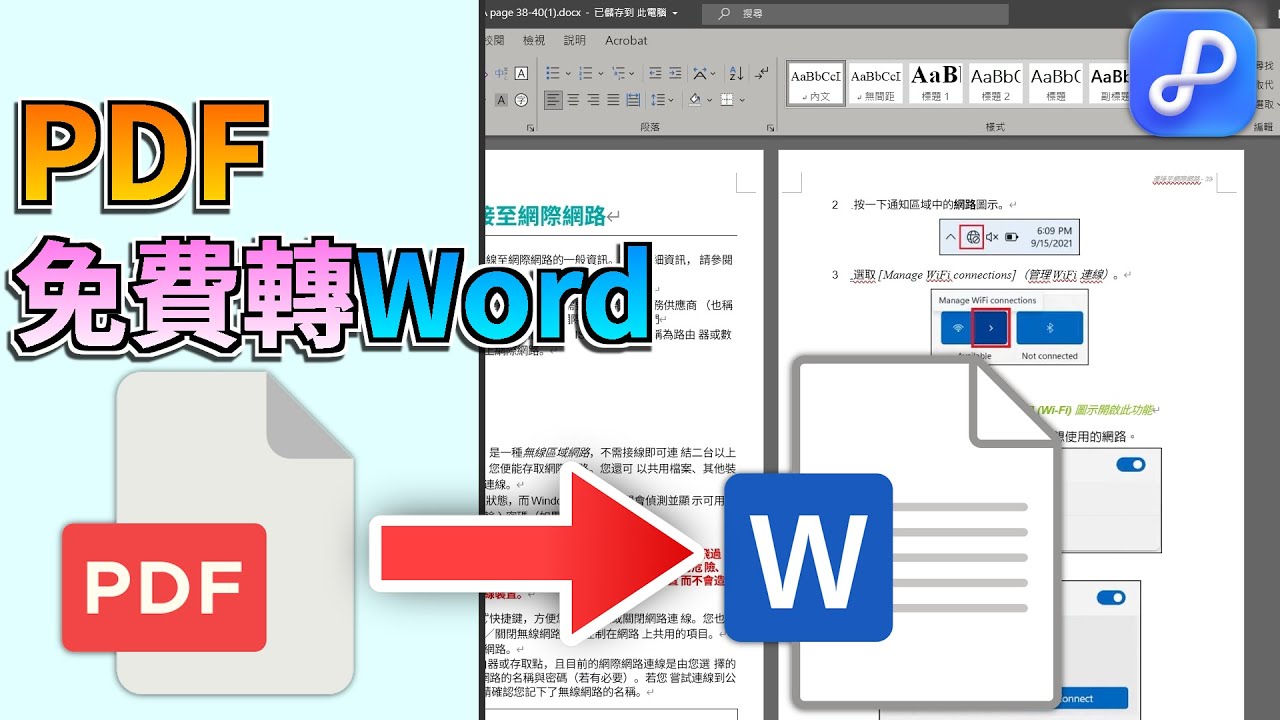The image size is (1280, 720).
Task: Insert an enclosed character
Action: point(521,100)
